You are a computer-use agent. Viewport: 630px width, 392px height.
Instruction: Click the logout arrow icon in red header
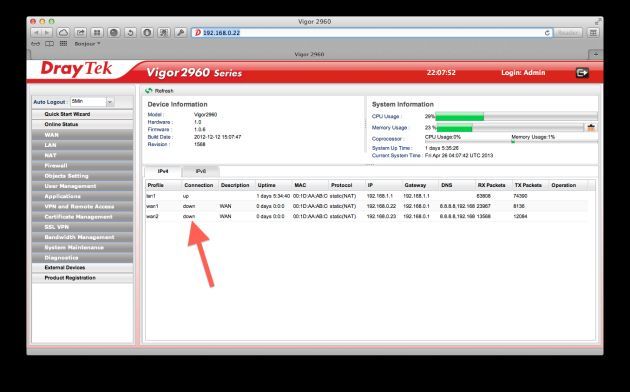(582, 73)
